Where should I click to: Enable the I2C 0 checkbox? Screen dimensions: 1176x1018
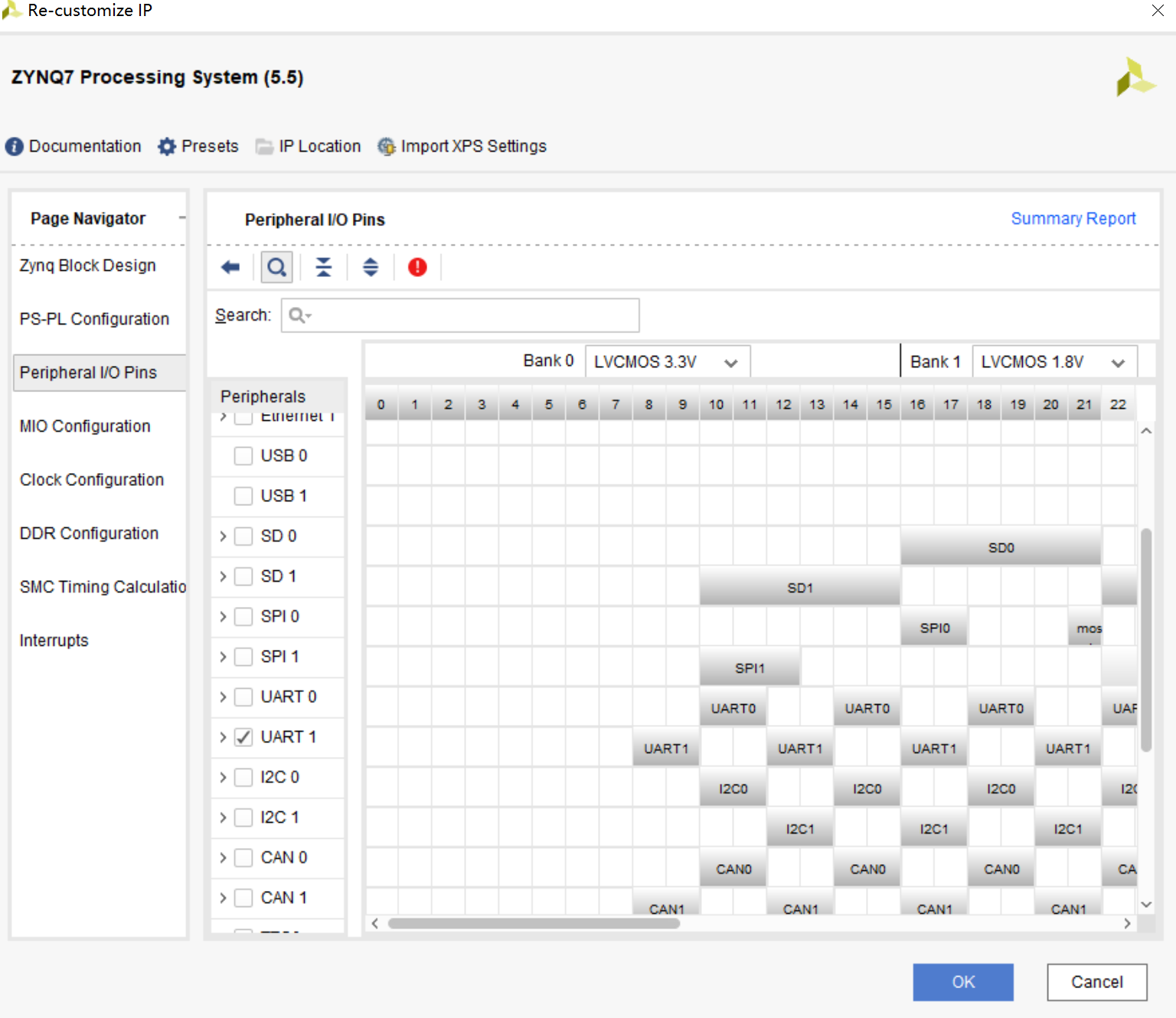243,778
